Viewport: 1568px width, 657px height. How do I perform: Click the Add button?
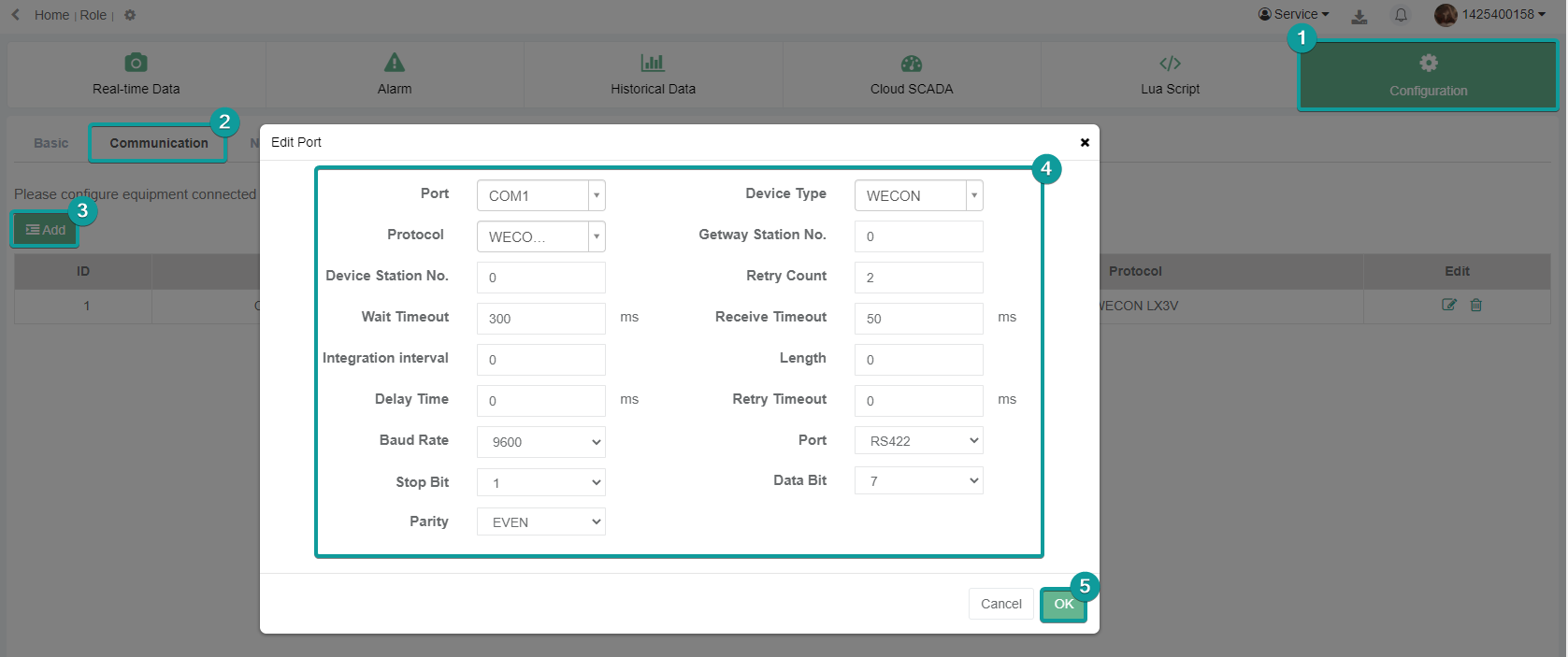(45, 230)
